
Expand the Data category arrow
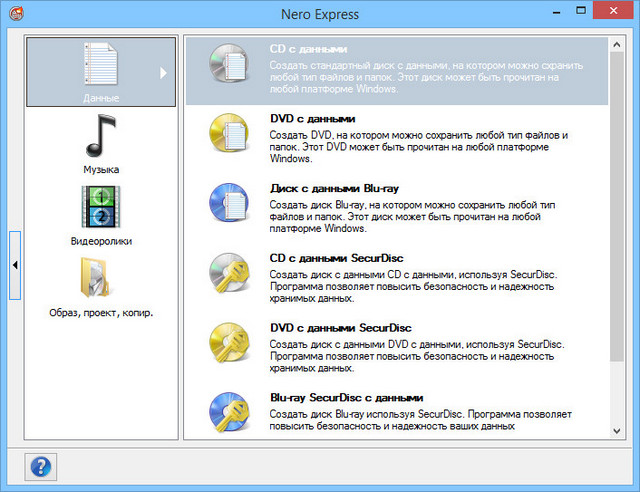(x=163, y=72)
